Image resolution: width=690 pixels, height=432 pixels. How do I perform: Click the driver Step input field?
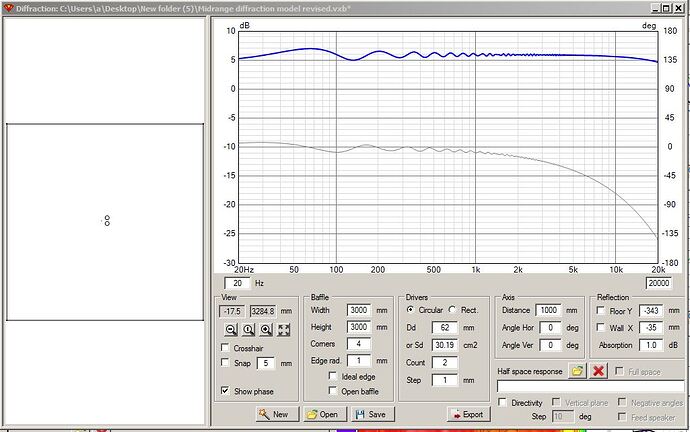pyautogui.click(x=445, y=380)
